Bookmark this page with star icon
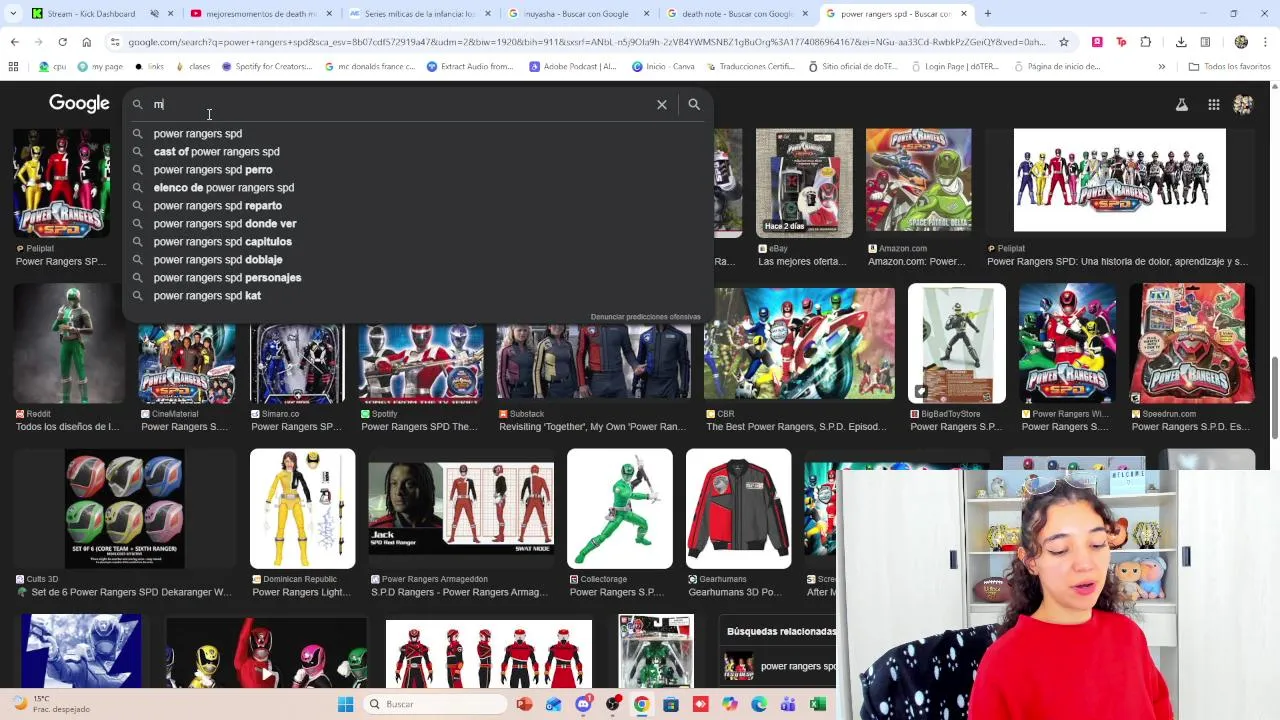1280x720 pixels. [1063, 42]
